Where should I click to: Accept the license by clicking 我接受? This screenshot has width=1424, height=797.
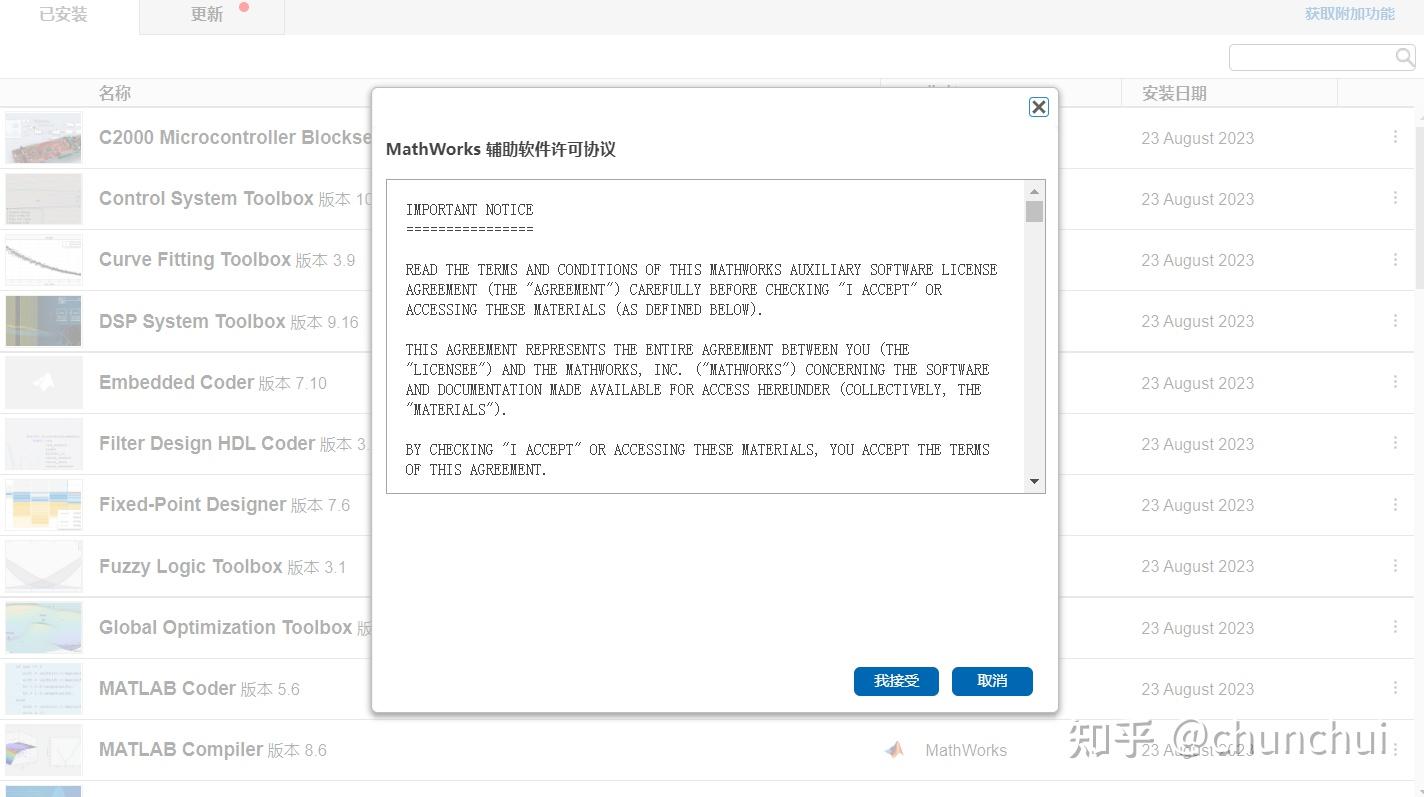coord(895,681)
